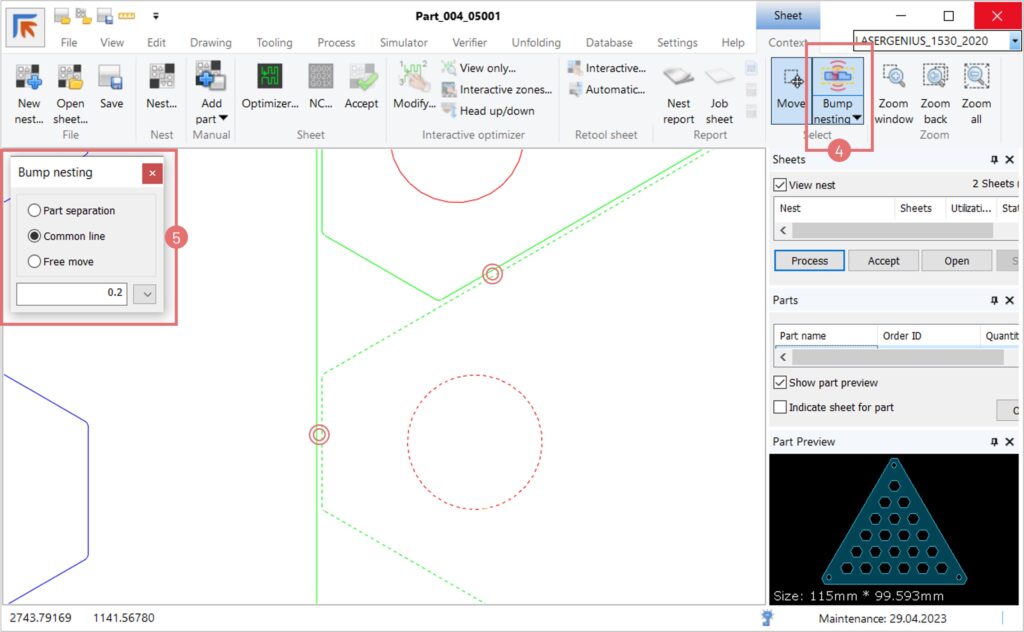Select the Part separation radio option
Viewport: 1024px width, 632px height.
coord(35,211)
